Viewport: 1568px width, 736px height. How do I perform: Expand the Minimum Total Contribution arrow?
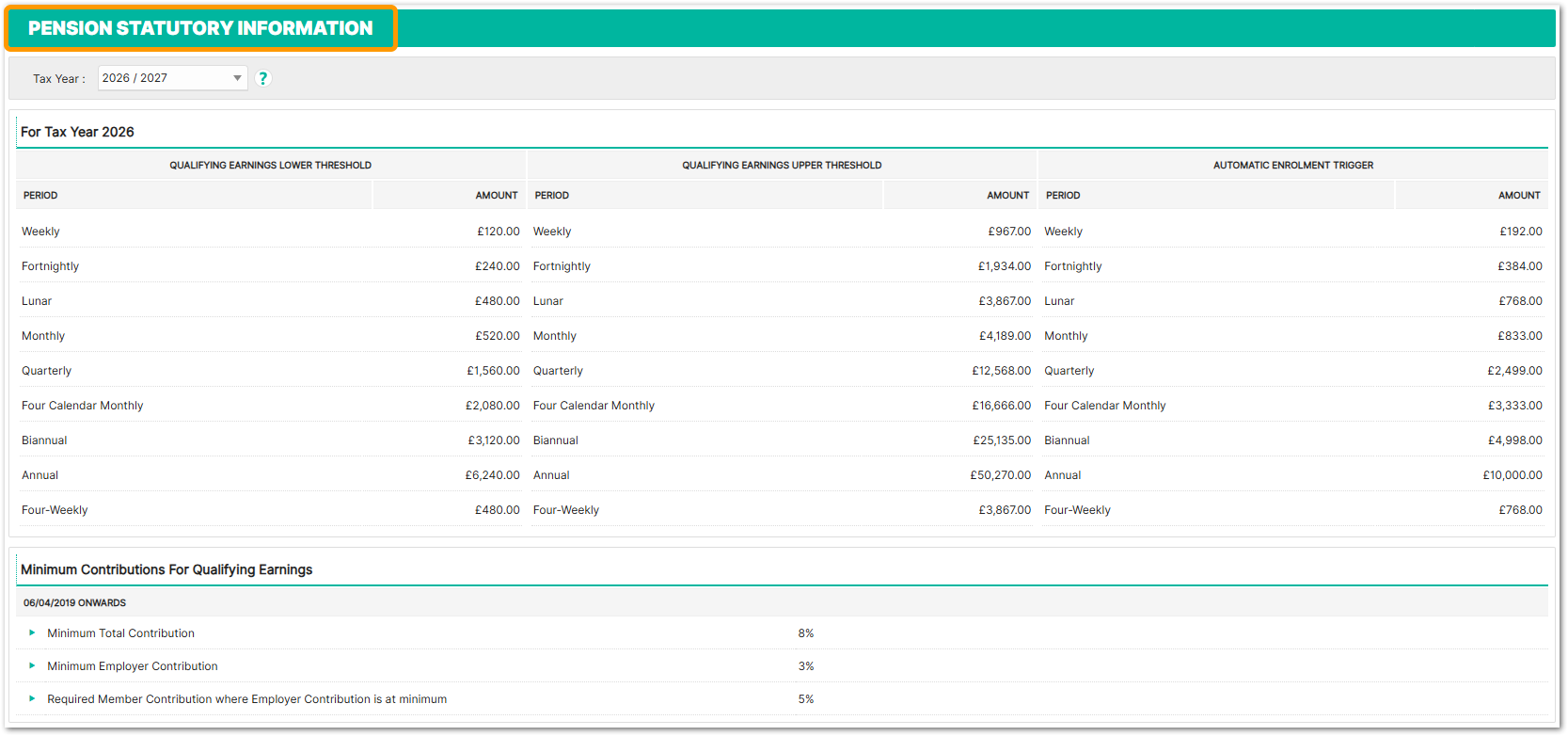tap(32, 633)
